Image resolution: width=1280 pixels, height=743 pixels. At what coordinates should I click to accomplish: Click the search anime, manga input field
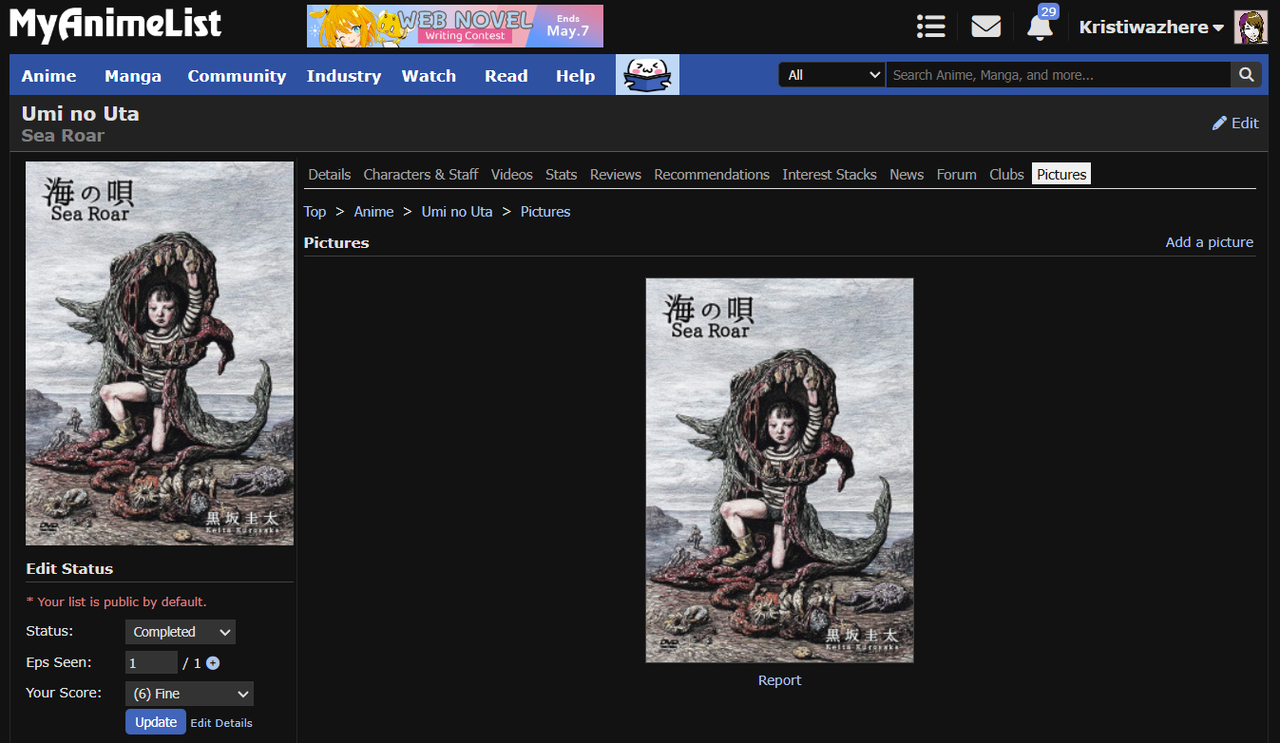(x=1059, y=75)
